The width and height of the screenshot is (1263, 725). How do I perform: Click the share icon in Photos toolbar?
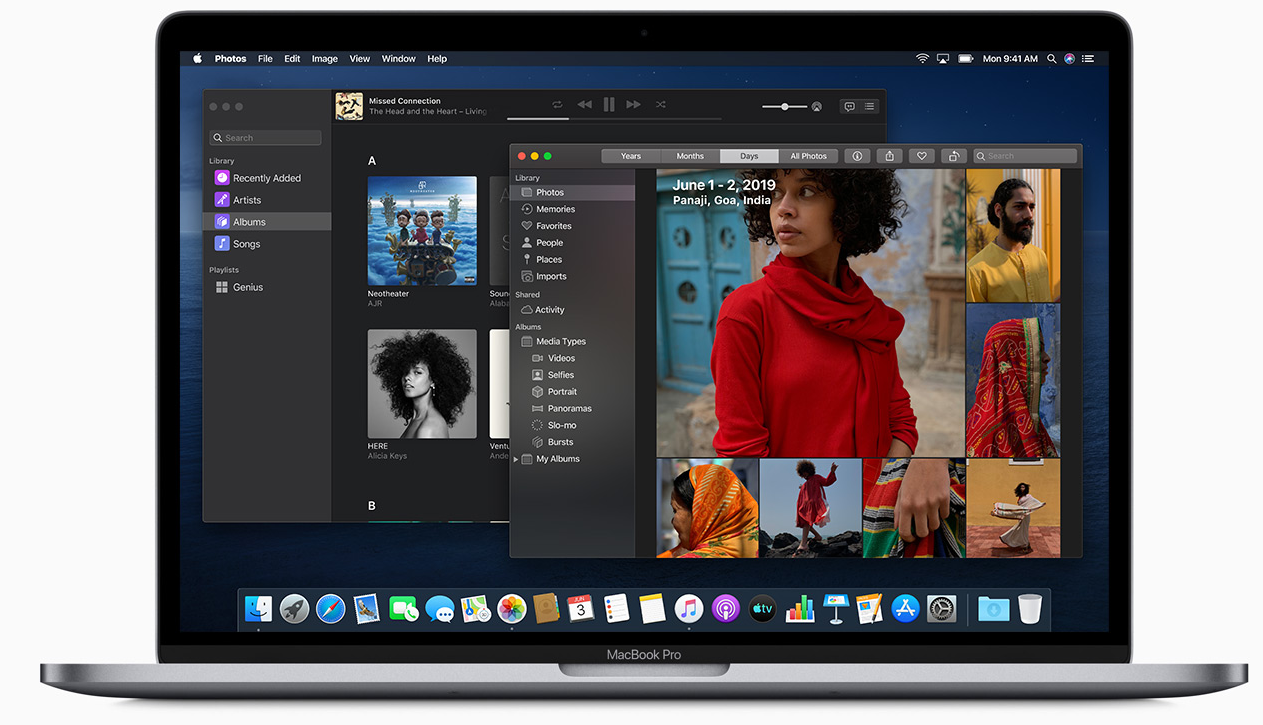coord(889,156)
